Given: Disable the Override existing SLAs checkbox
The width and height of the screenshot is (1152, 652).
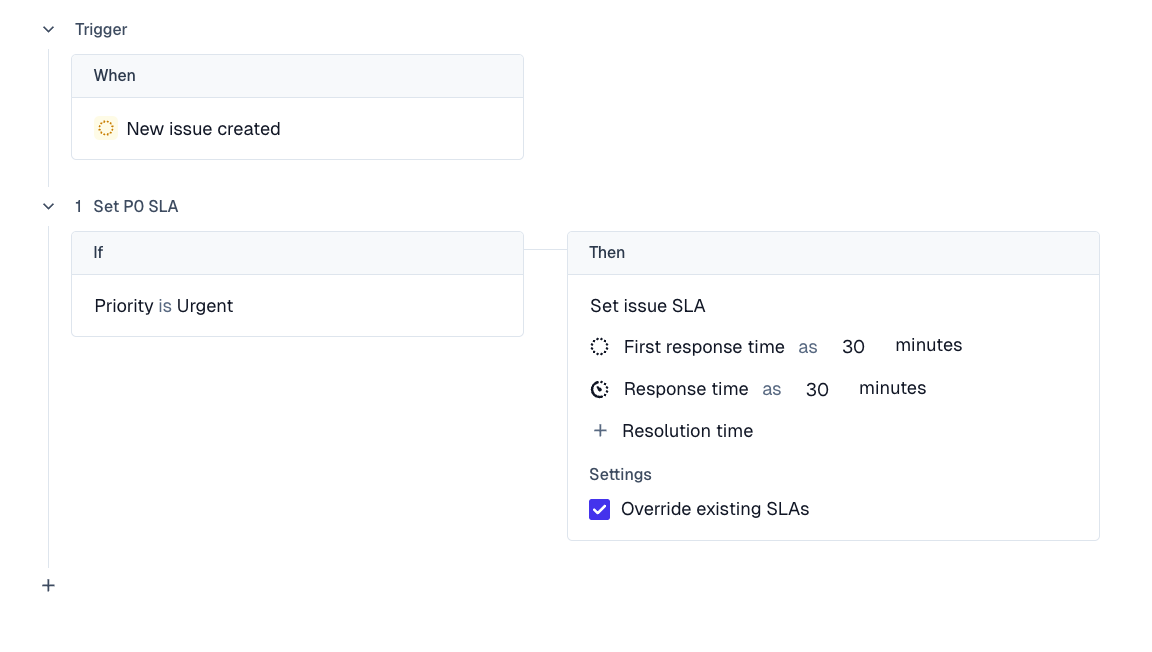Looking at the screenshot, I should [600, 510].
